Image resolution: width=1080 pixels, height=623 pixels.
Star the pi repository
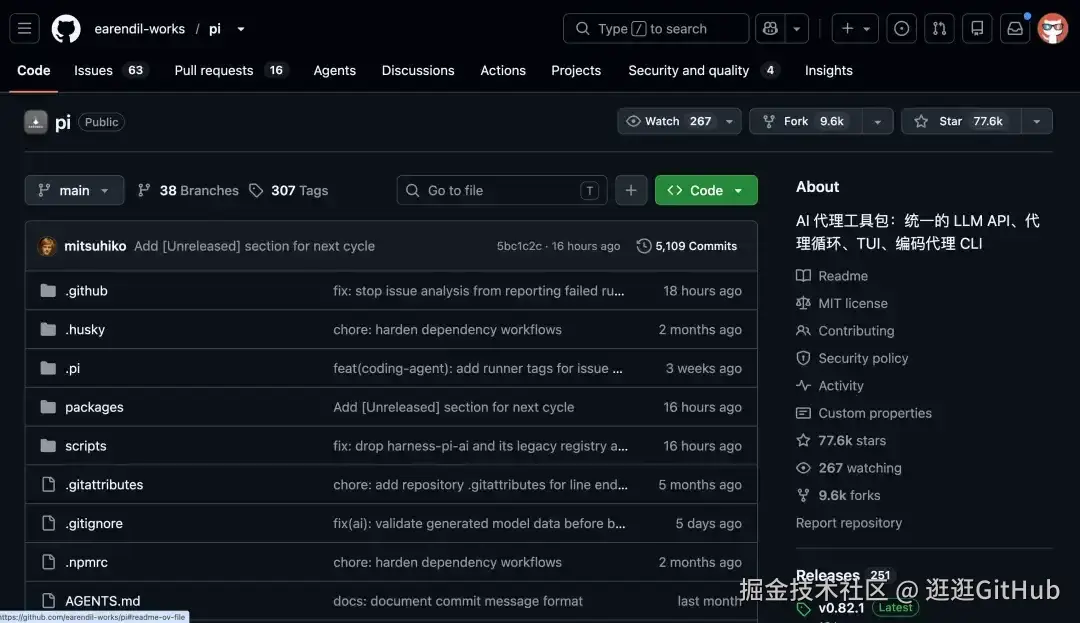pos(961,121)
